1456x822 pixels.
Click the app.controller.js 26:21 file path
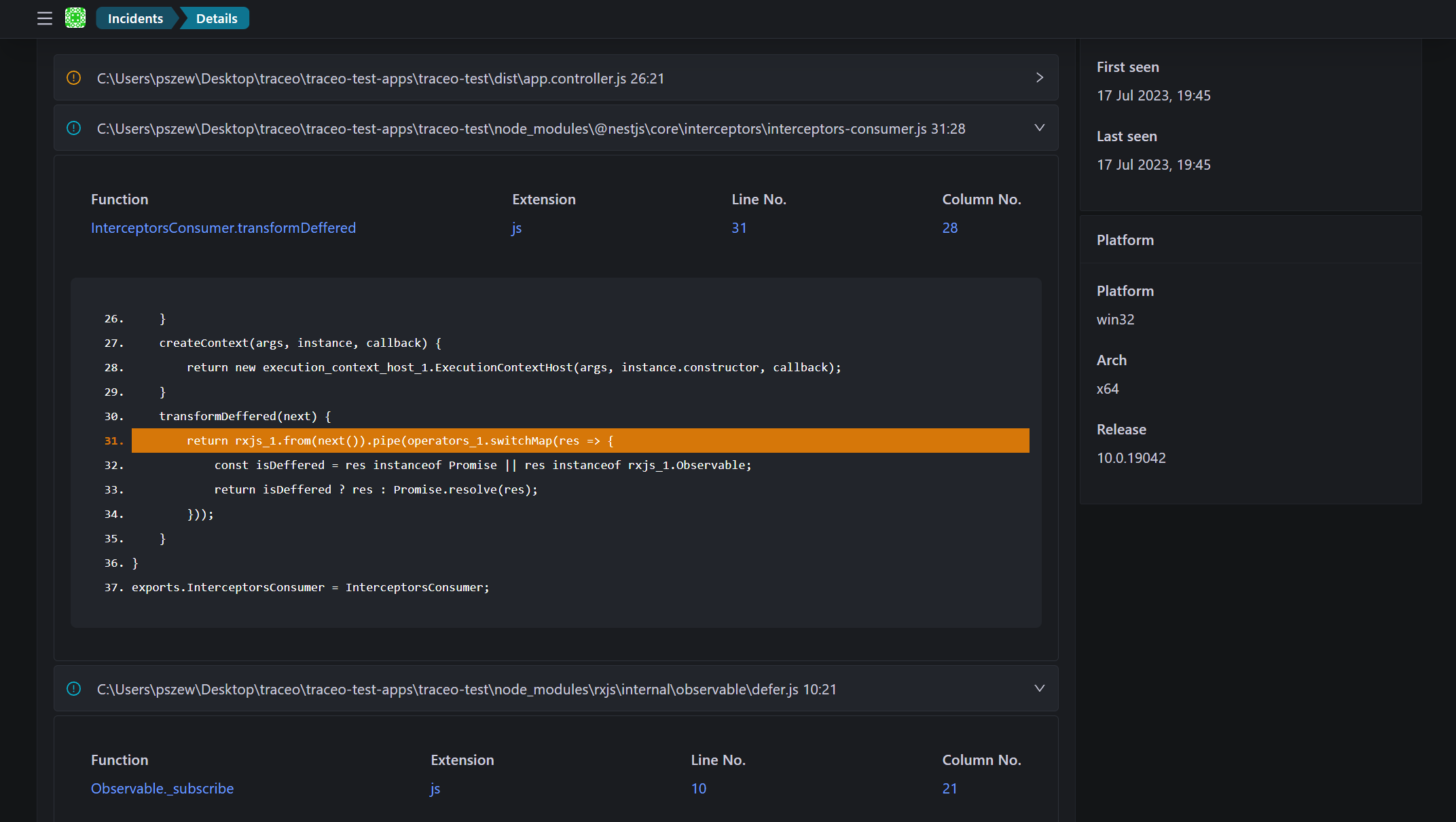point(380,79)
